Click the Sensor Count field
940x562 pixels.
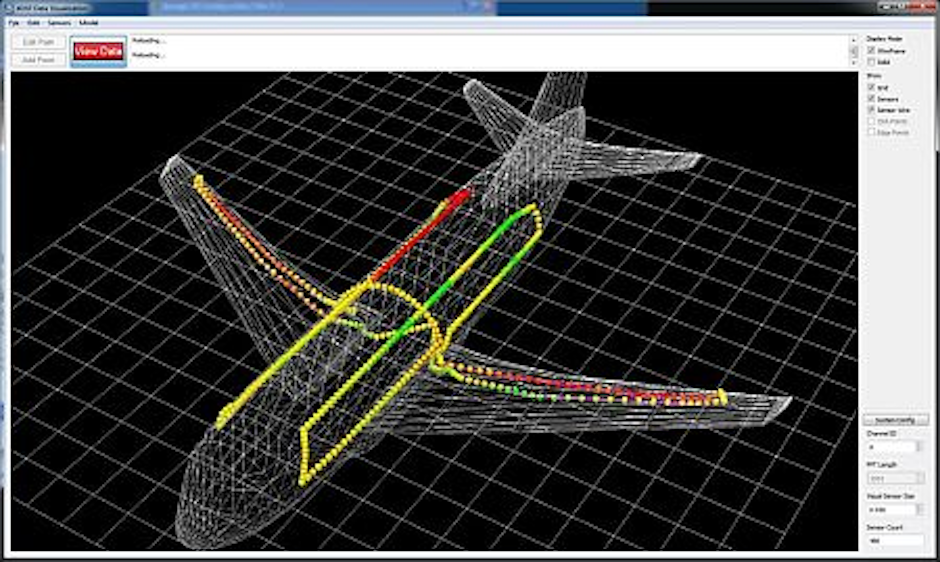click(895, 540)
